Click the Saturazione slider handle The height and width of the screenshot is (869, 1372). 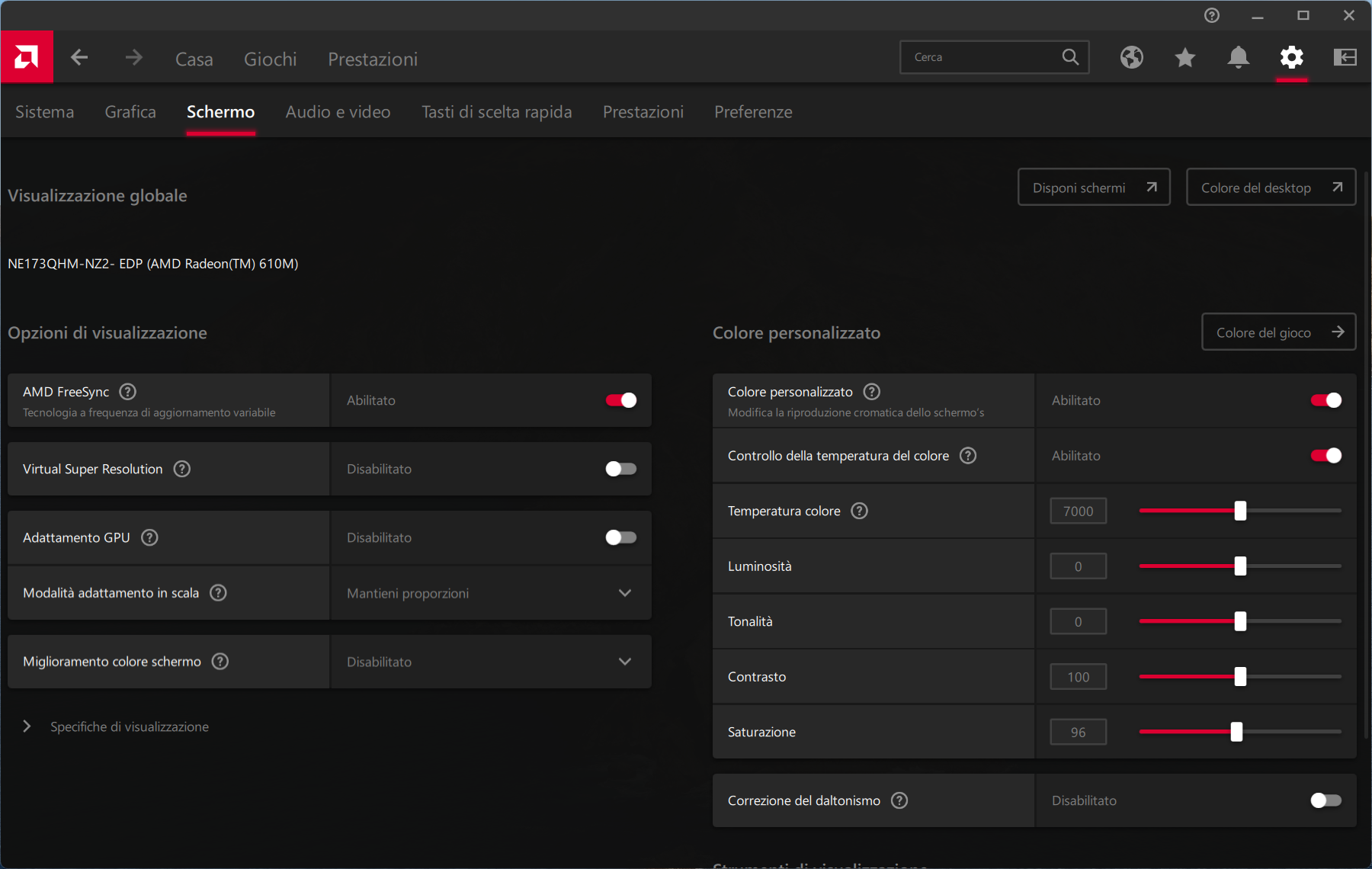(x=1236, y=732)
